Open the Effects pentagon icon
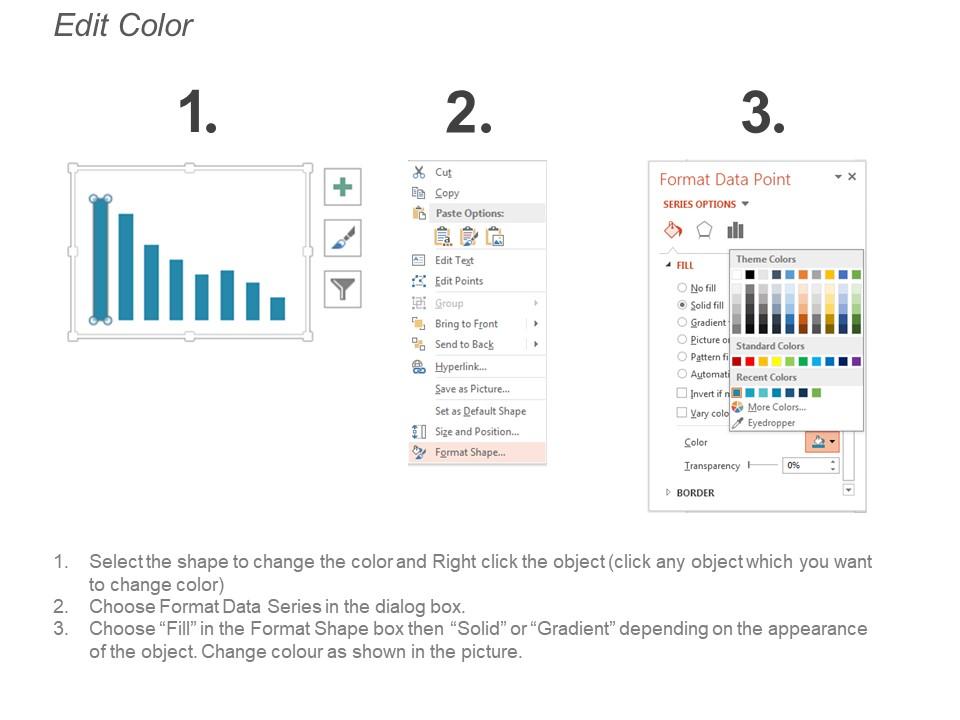 704,230
